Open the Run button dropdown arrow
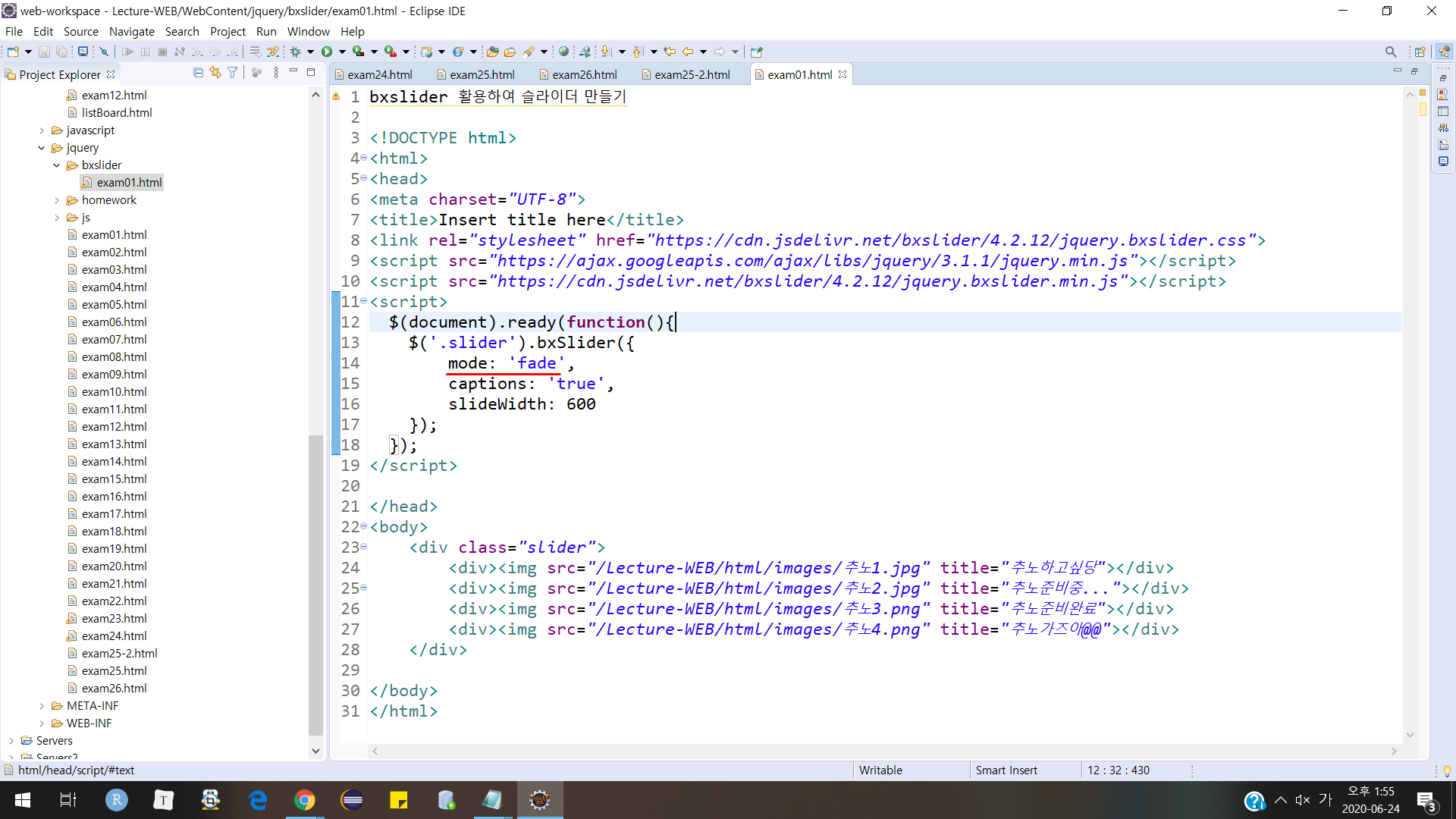1456x819 pixels. coord(342,52)
